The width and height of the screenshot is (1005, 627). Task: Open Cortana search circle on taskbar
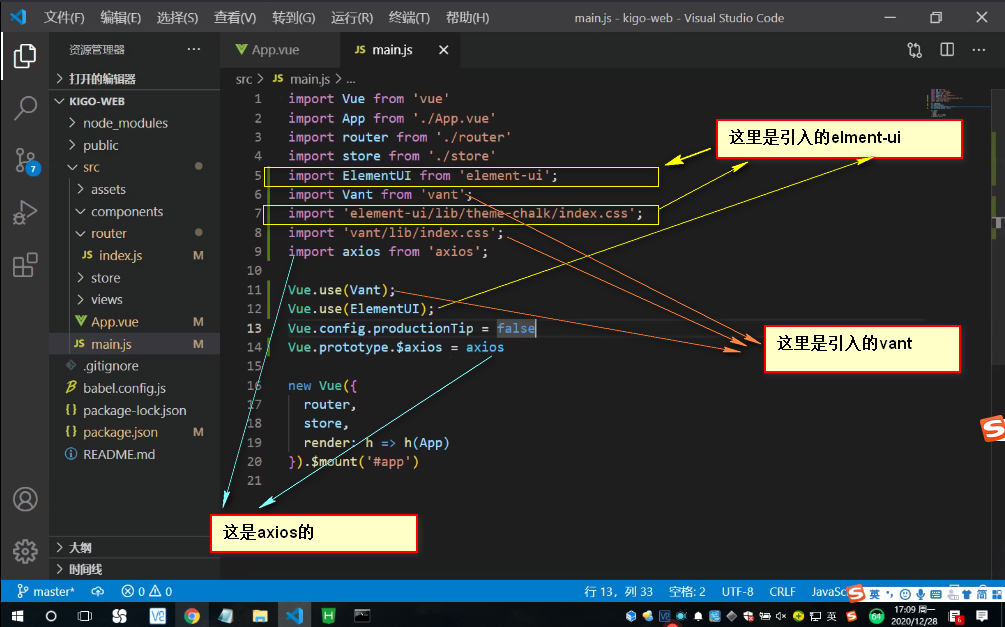coord(51,616)
